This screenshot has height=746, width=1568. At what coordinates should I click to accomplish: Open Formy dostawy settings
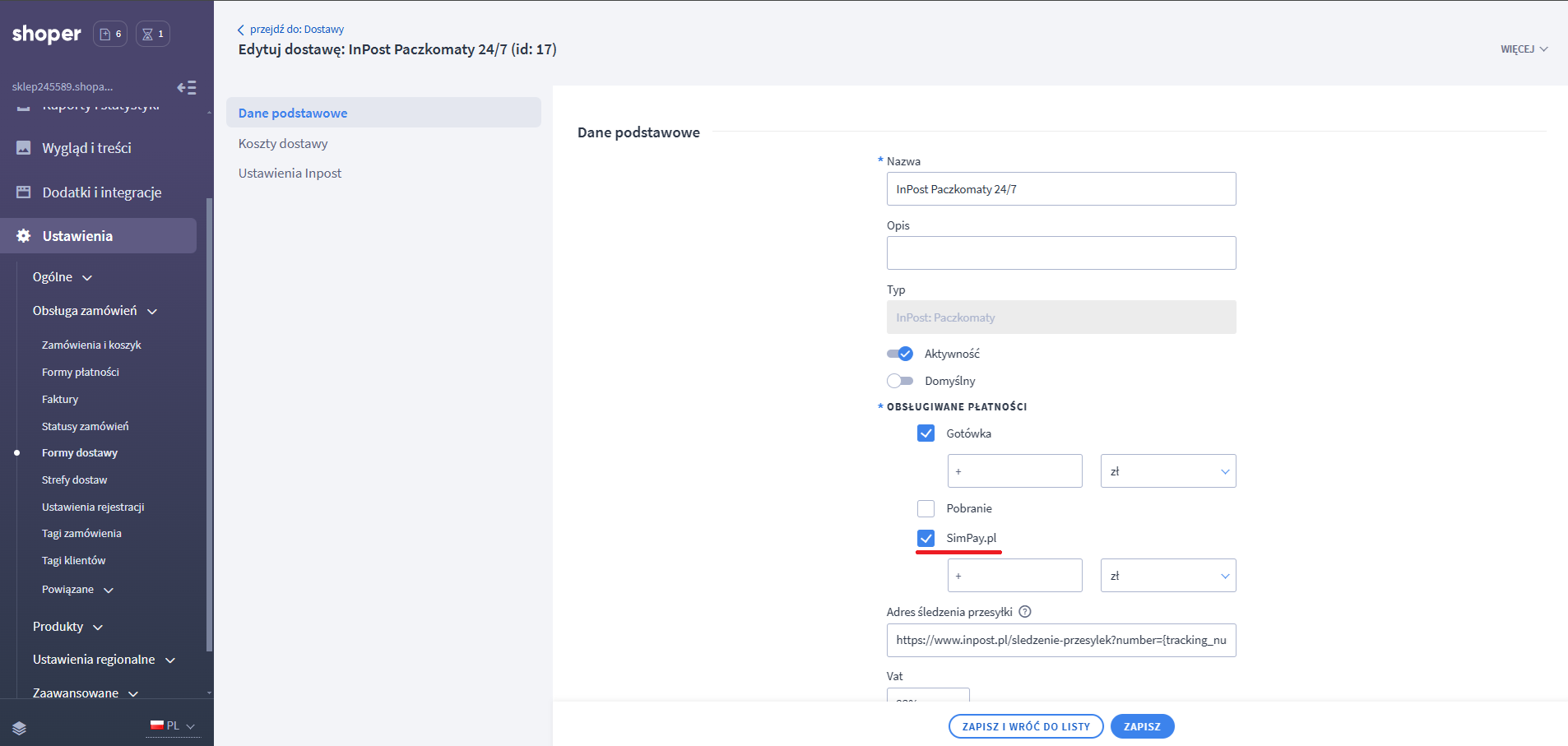pos(80,453)
